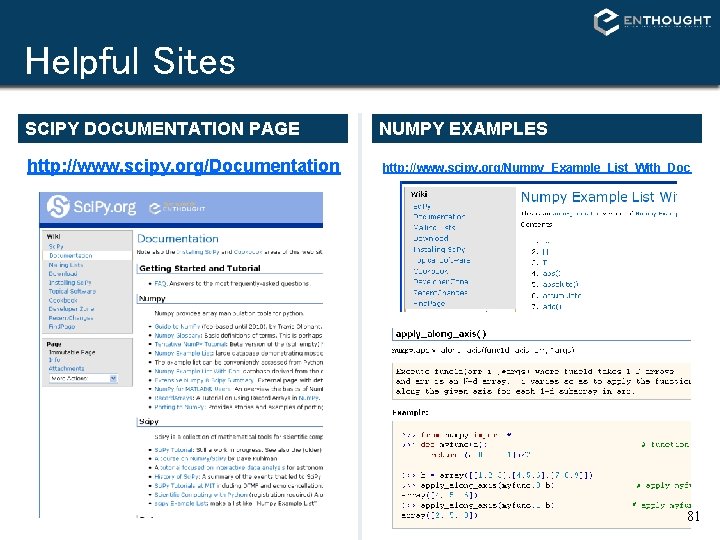This screenshot has width=720, height=540.
Task: Click the Documentation page heading
Action: click(178, 239)
